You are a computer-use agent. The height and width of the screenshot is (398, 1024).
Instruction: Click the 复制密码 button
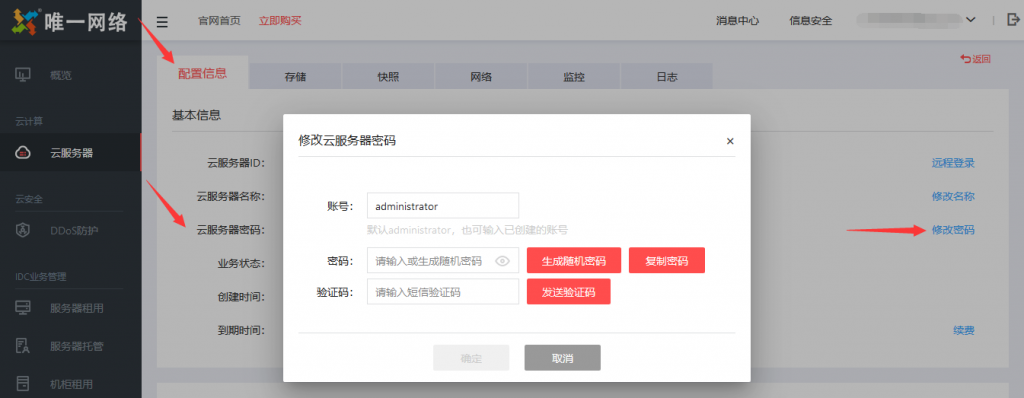click(x=667, y=260)
